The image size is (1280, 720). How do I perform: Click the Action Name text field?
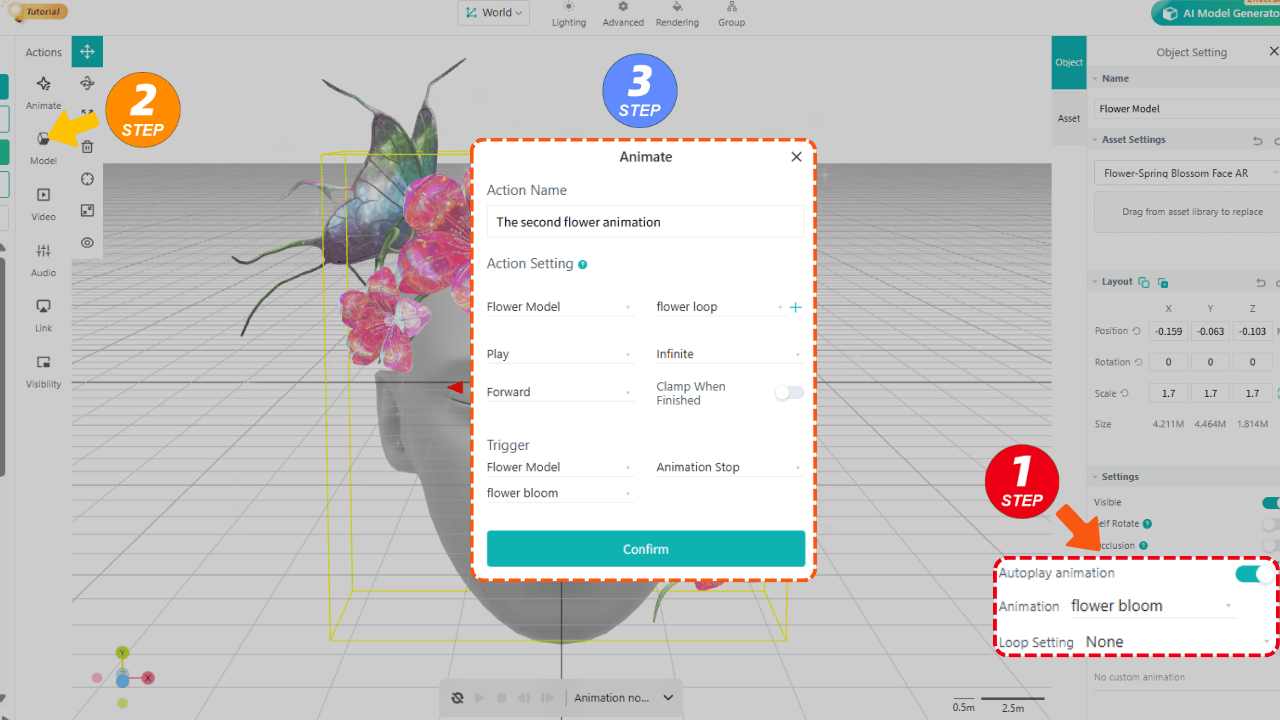coord(644,221)
